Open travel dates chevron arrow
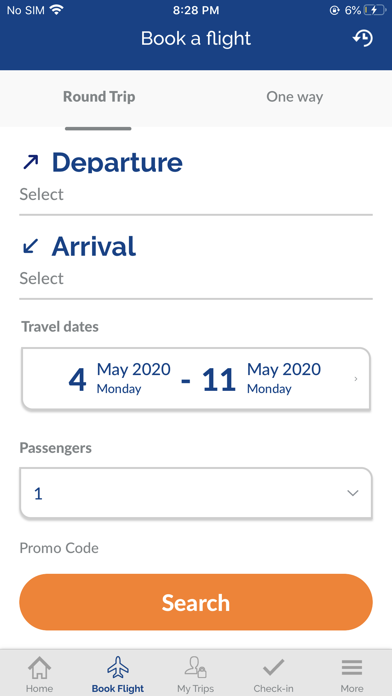The height and width of the screenshot is (696, 392). point(356,379)
